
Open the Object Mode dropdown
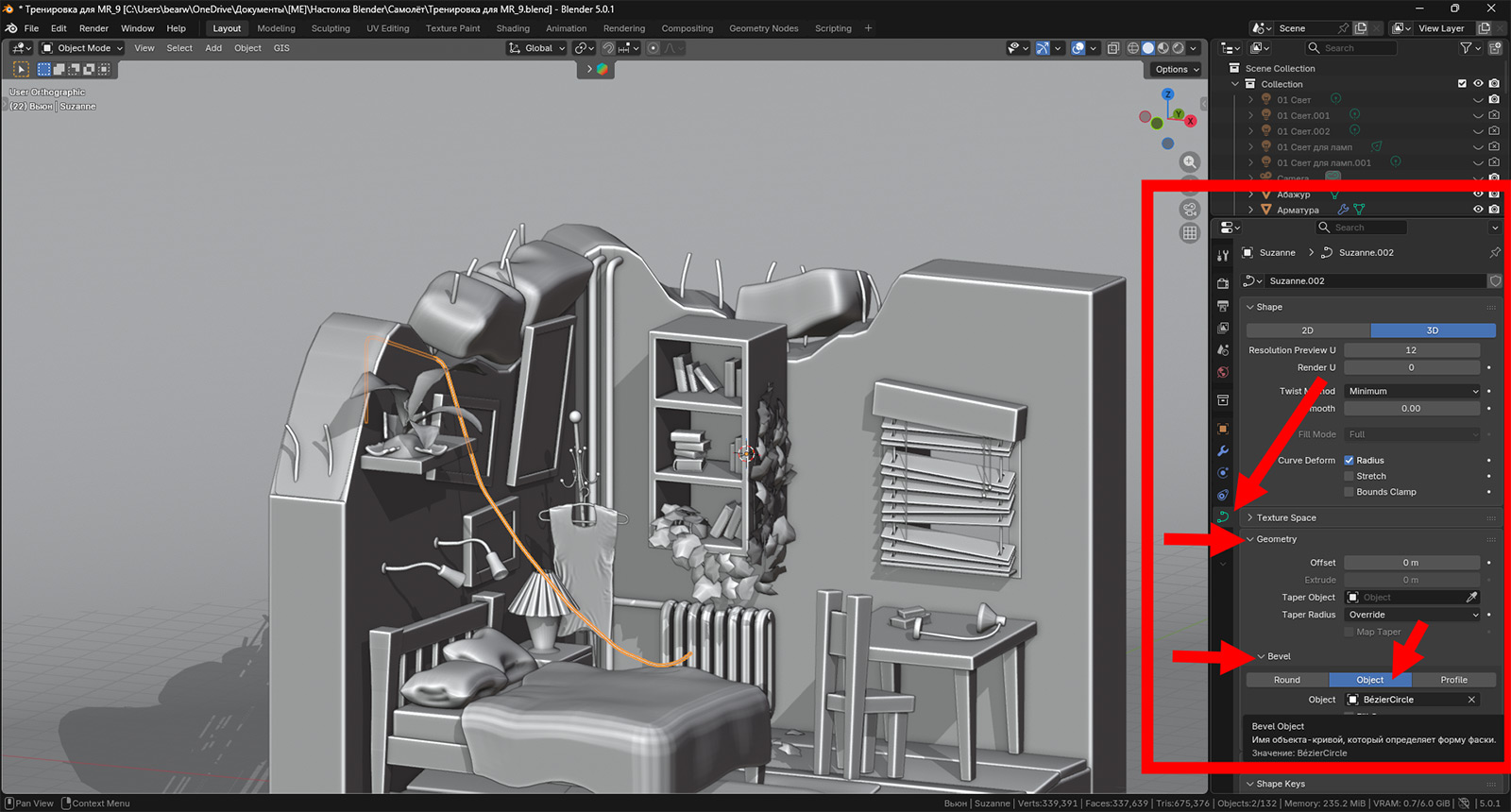click(82, 48)
